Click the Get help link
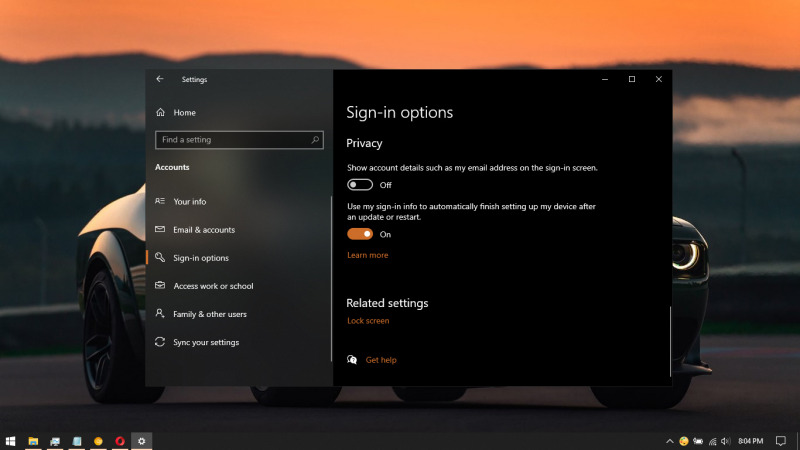Screen dimensions: 800x450 381,360
